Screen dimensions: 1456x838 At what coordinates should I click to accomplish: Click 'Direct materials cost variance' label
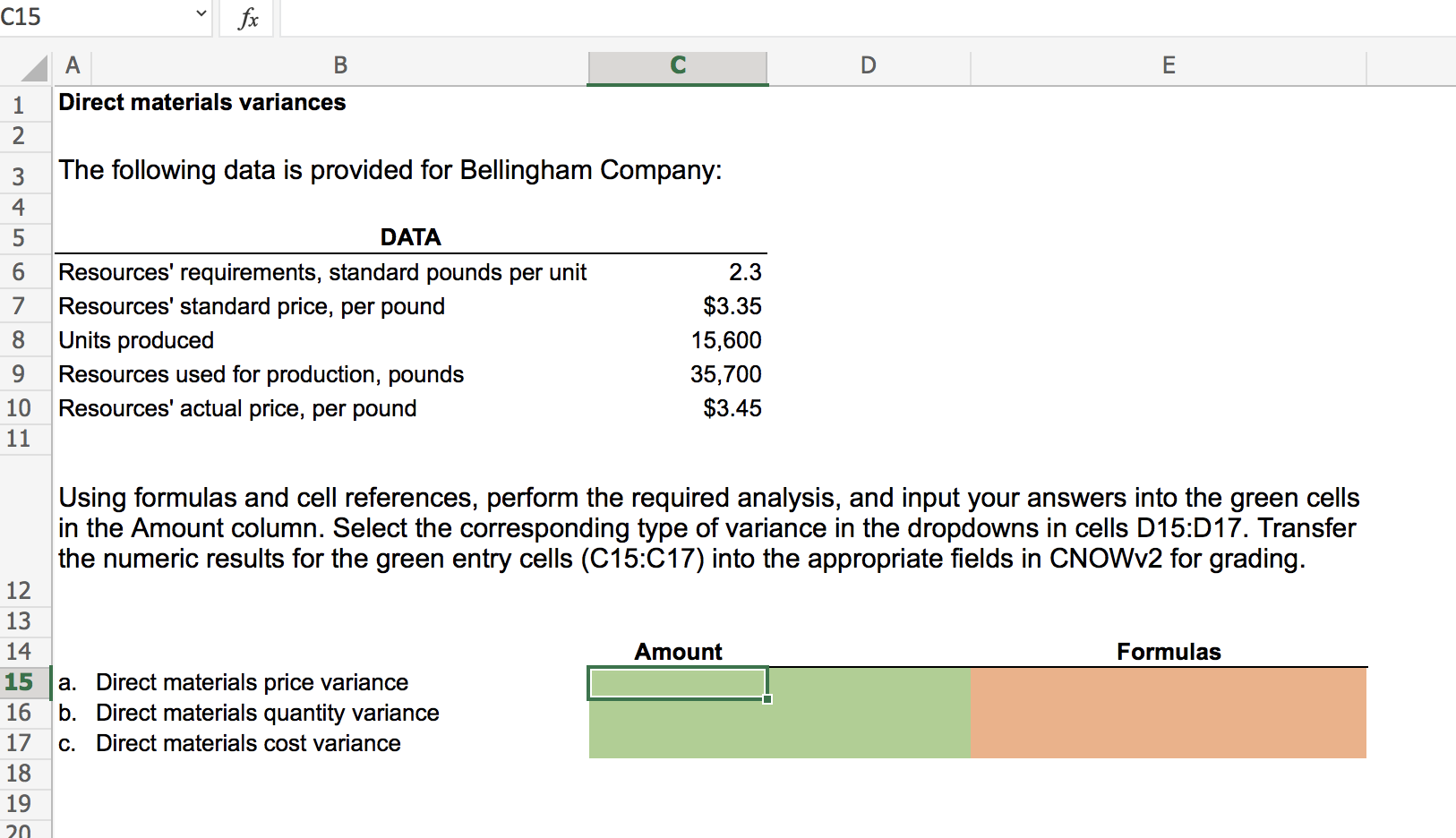[248, 743]
